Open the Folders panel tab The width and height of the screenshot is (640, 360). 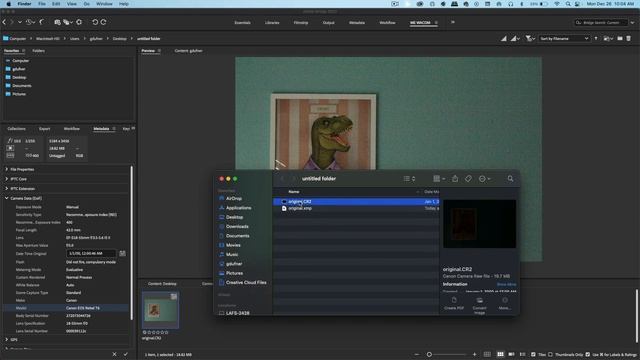tap(38, 51)
